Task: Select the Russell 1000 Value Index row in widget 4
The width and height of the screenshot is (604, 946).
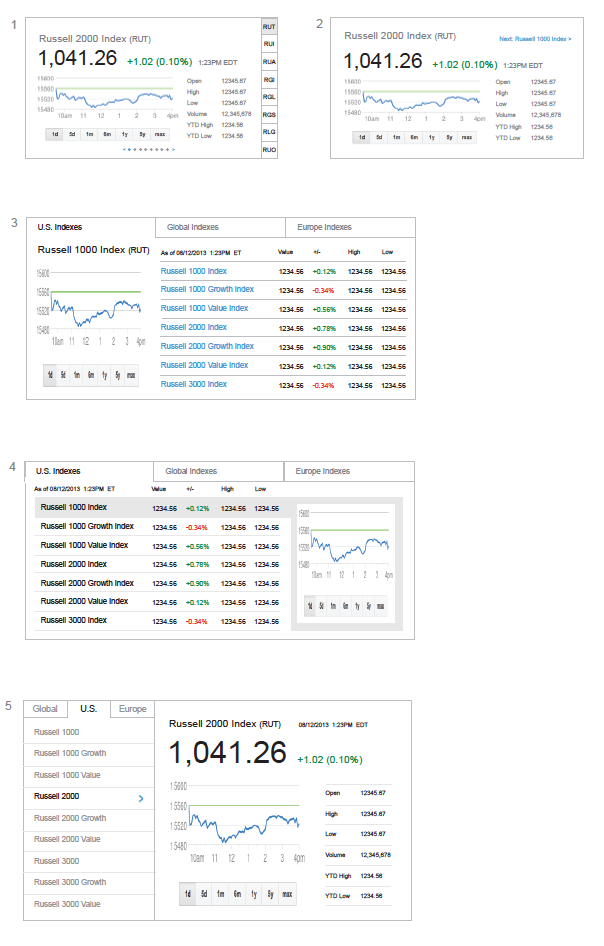Action: [x=84, y=545]
